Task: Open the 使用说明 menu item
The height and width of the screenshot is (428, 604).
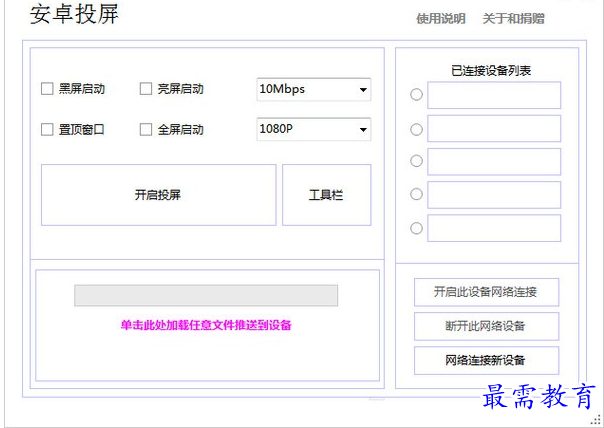Action: click(x=441, y=18)
